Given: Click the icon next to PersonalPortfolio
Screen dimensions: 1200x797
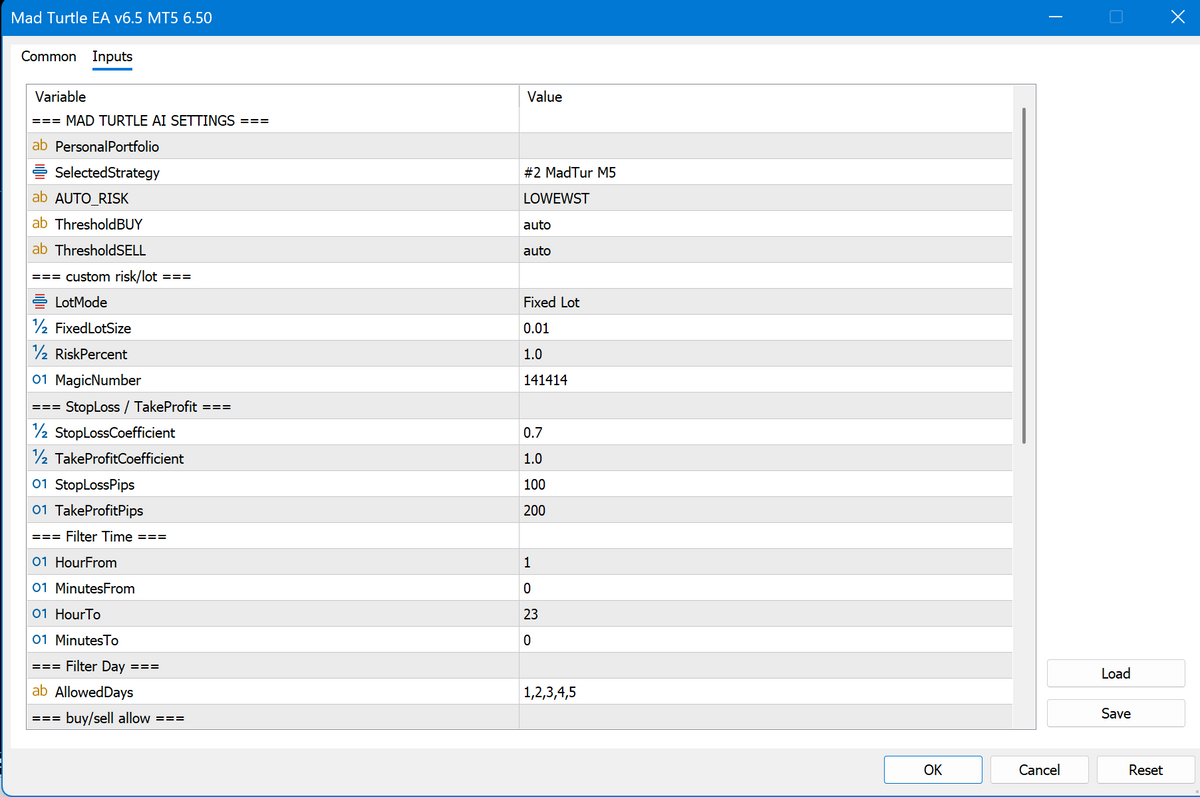Looking at the screenshot, I should (x=40, y=147).
